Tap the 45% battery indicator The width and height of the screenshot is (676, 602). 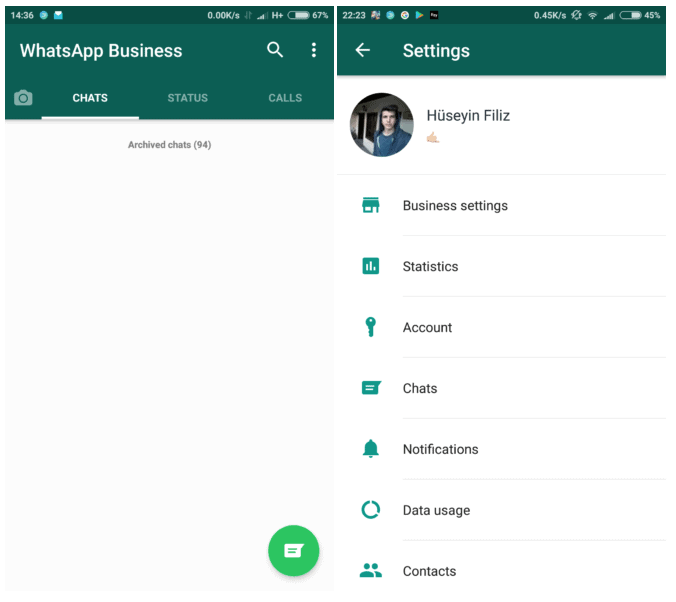click(641, 15)
